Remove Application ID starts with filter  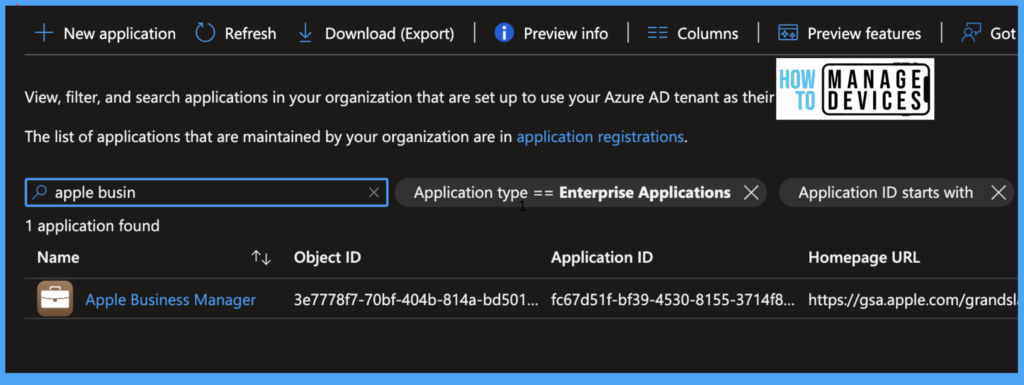pyautogui.click(x=999, y=192)
